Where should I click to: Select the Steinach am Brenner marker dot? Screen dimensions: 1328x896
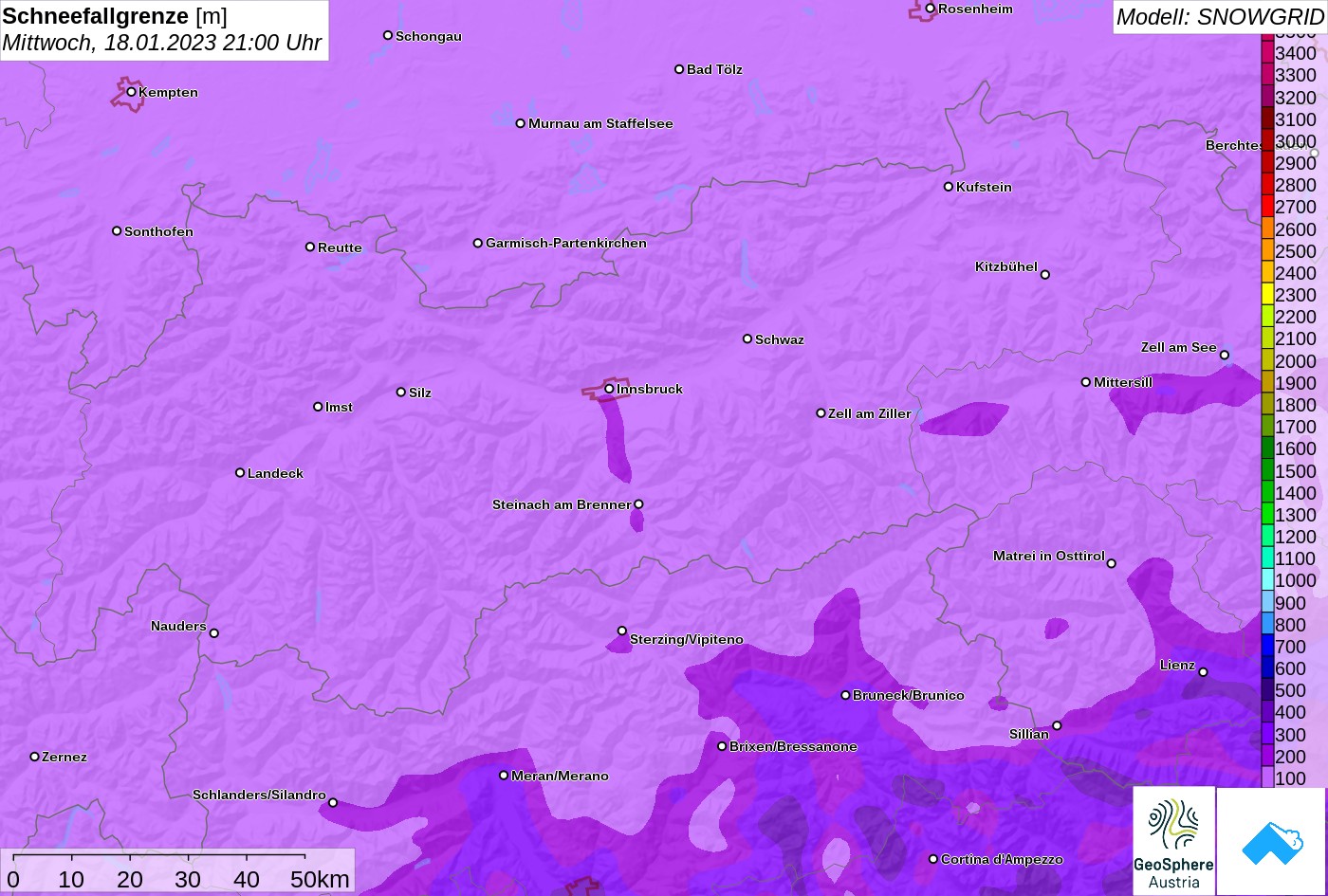(x=638, y=504)
